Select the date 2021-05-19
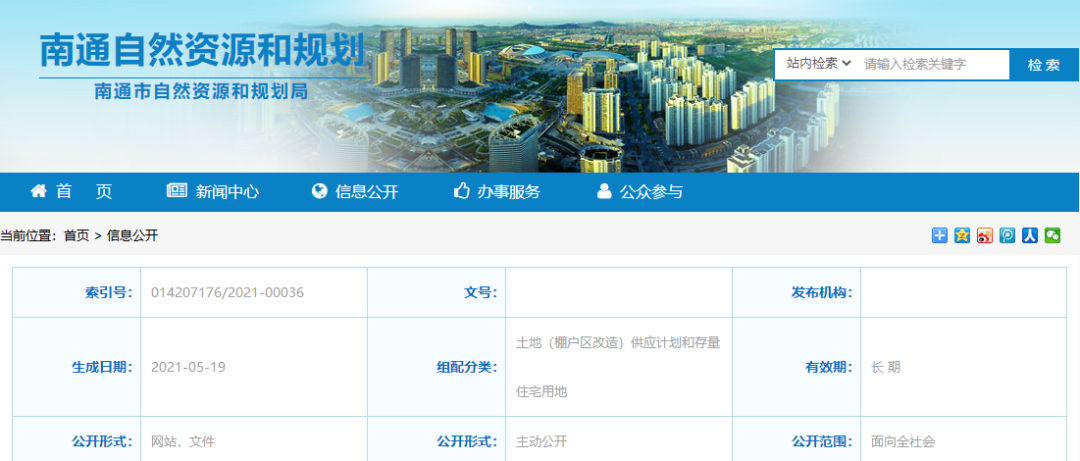Viewport: 1080px width, 461px height. pos(188,367)
